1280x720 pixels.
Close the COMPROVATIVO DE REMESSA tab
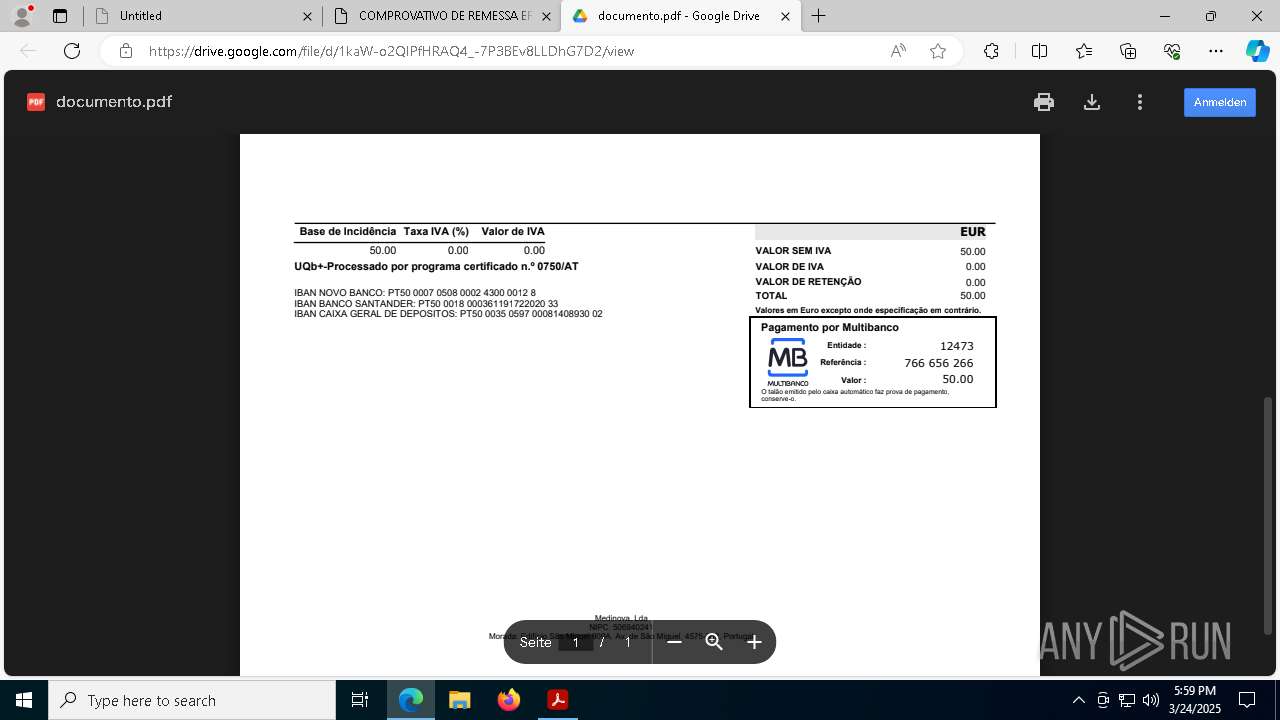[547, 16]
